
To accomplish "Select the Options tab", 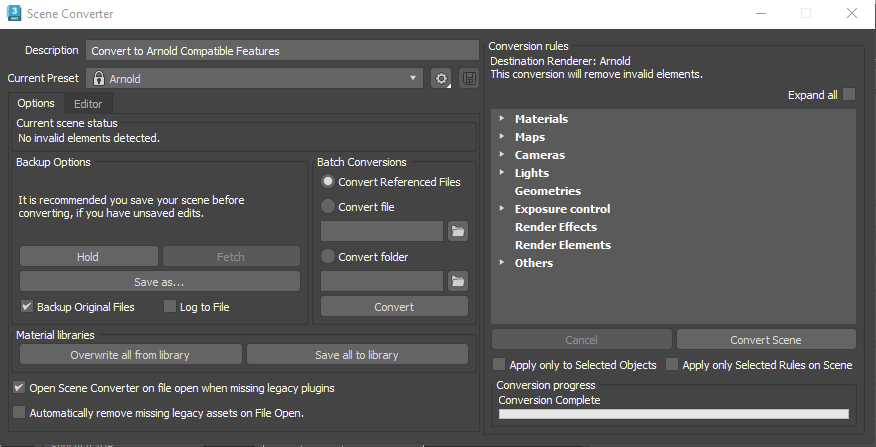I will click(36, 103).
